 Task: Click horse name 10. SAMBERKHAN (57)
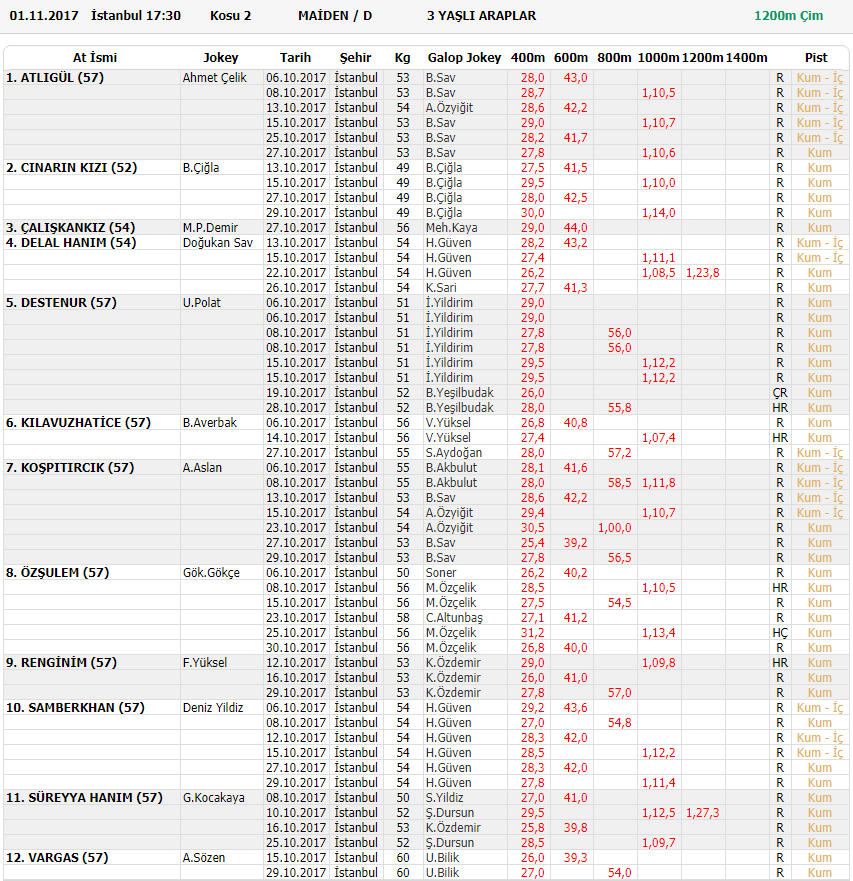[x=75, y=707]
